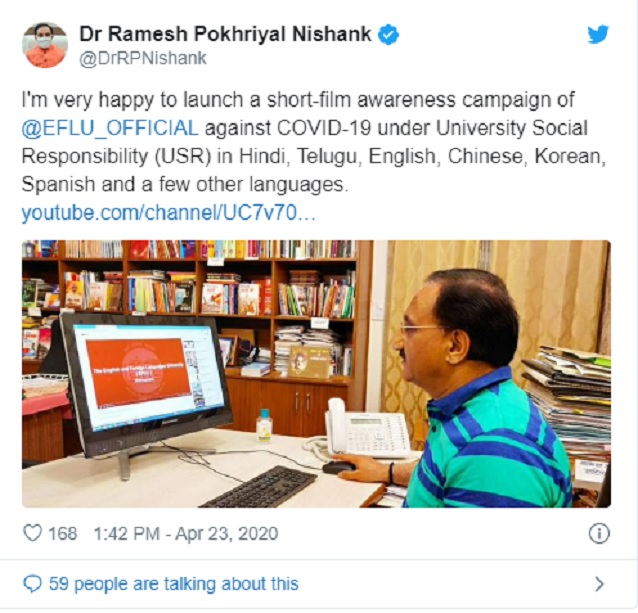Viewport: 638px width, 613px height.
Task: Click the speech bubble reply icon
Action: [x=33, y=584]
